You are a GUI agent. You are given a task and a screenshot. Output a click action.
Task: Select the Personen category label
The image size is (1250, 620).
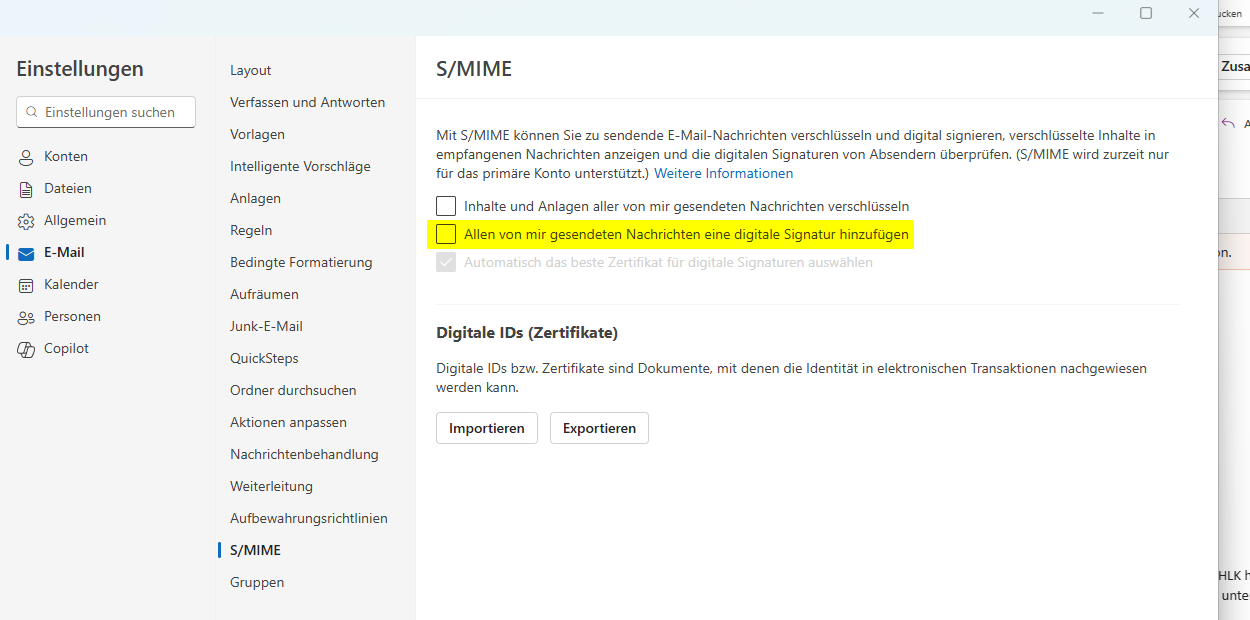coord(72,316)
